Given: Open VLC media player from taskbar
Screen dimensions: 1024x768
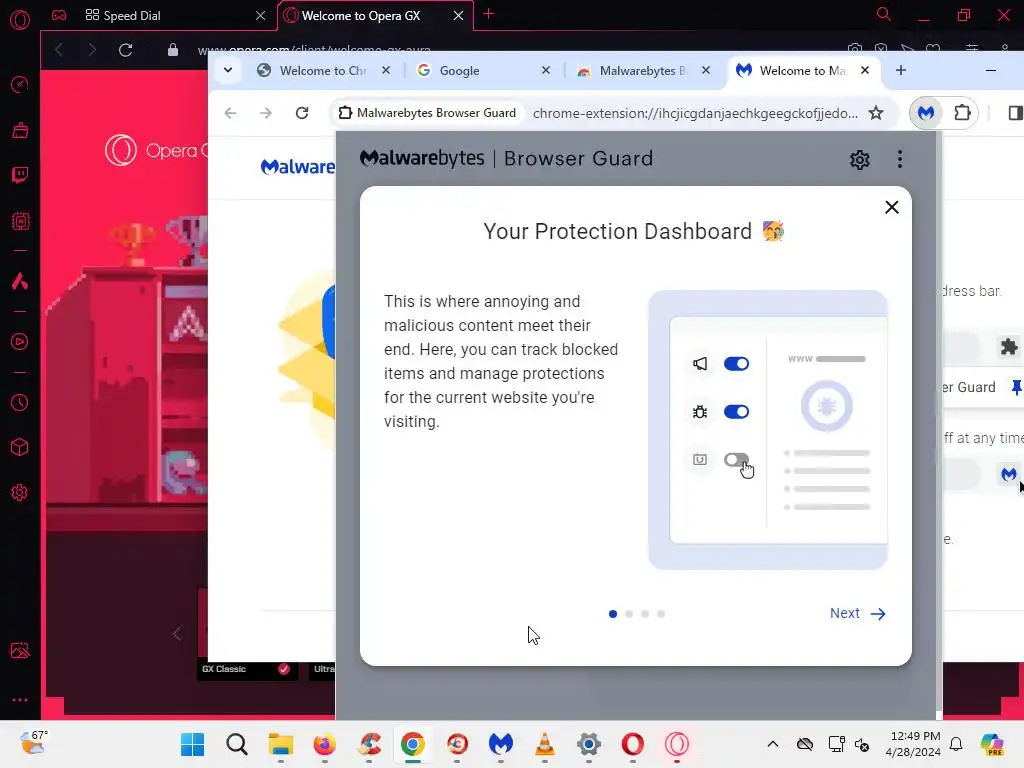Looking at the screenshot, I should point(545,744).
